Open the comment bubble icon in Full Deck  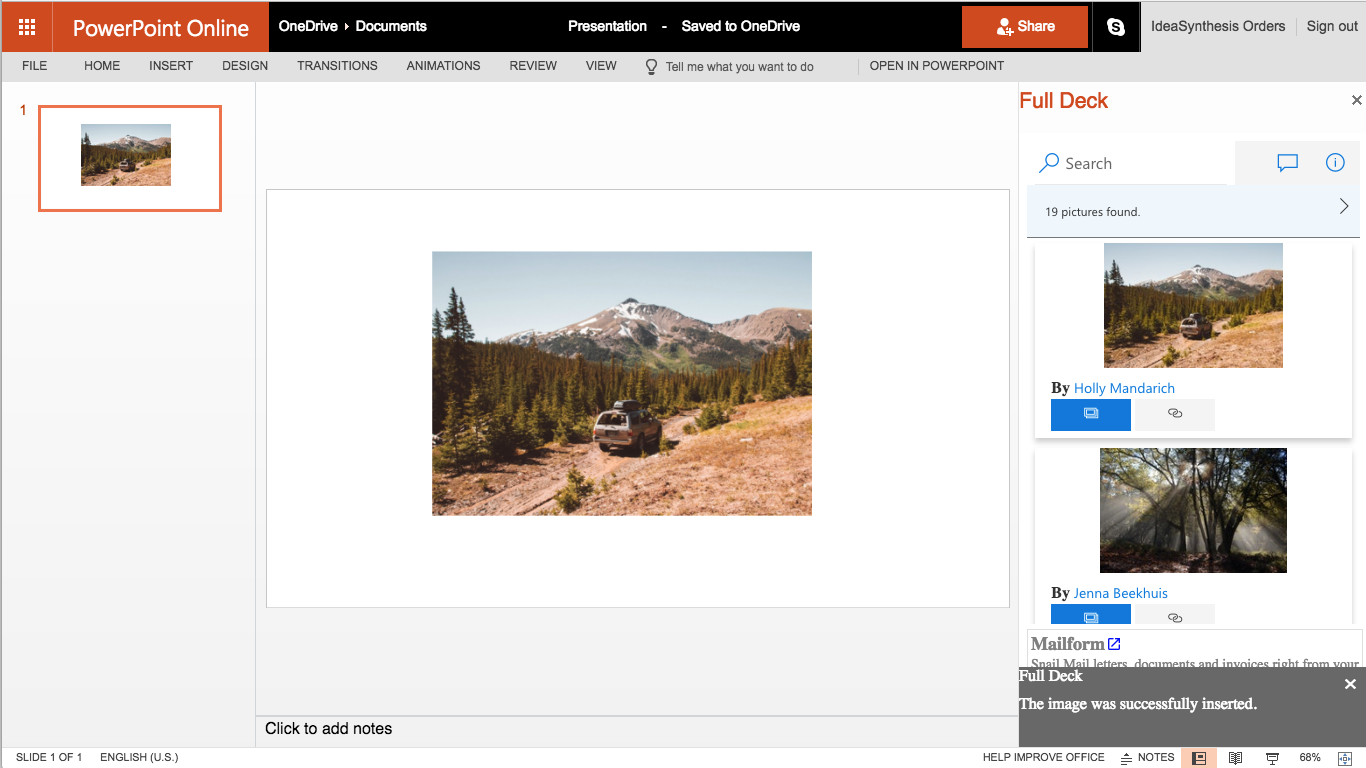[x=1287, y=163]
